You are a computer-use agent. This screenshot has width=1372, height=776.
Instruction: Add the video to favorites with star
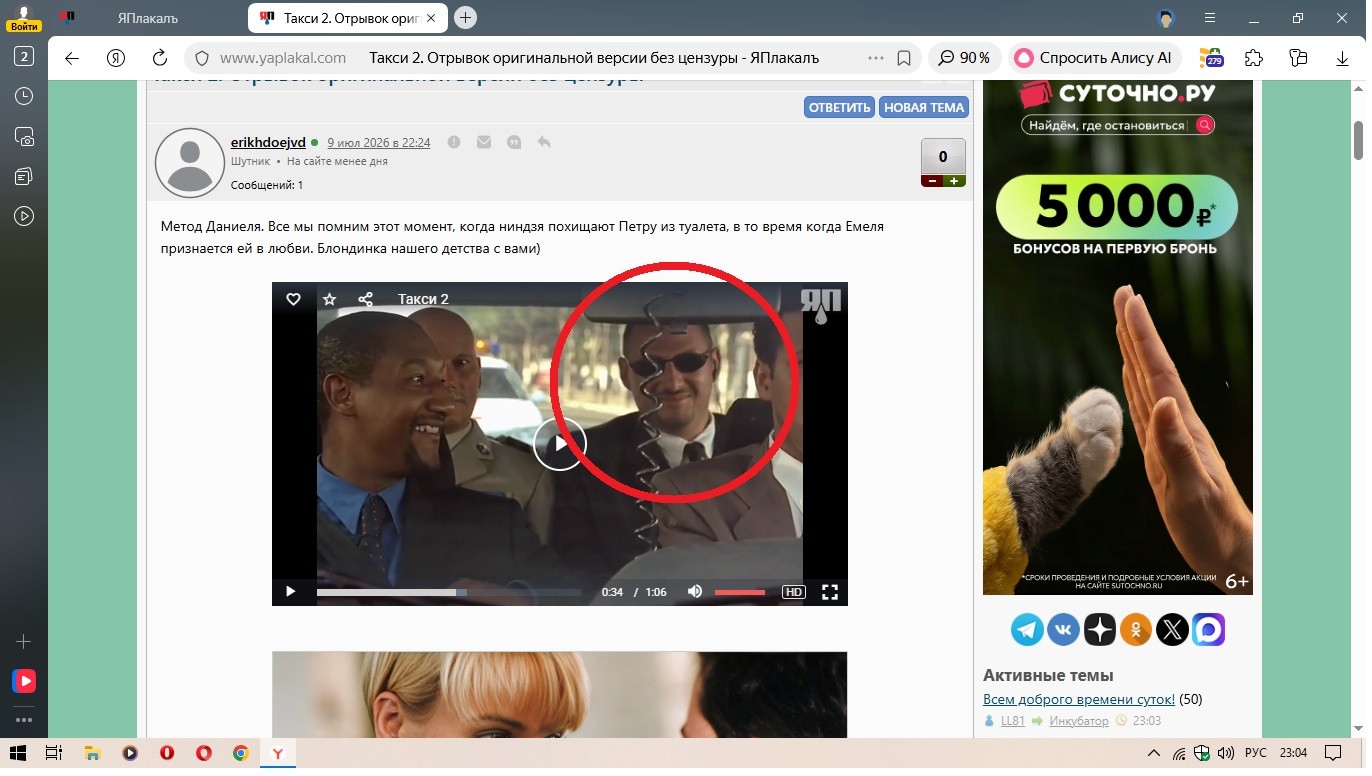(329, 299)
